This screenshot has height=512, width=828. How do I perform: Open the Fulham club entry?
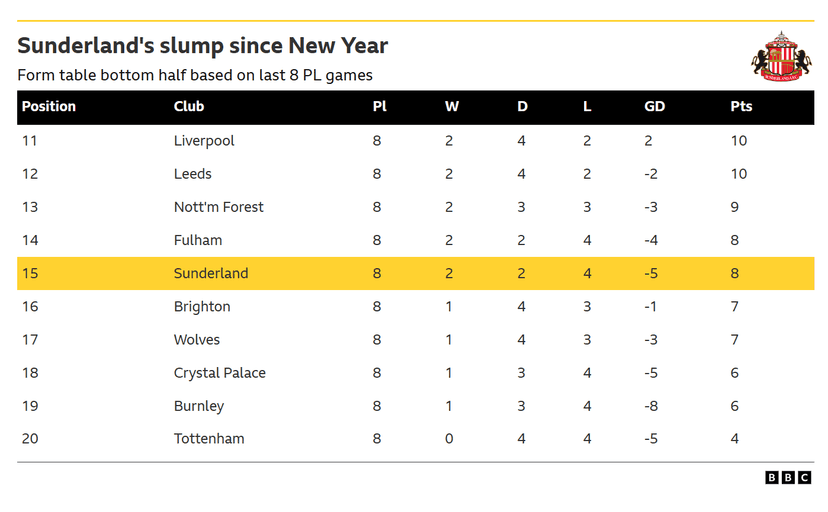tap(198, 240)
